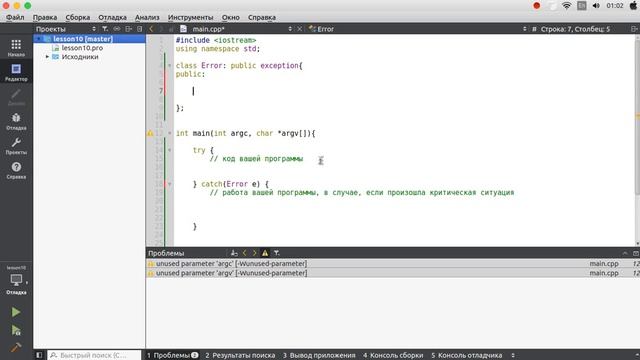The image size is (640, 360).
Task: Open the Справка help mode
Action: coord(16,170)
